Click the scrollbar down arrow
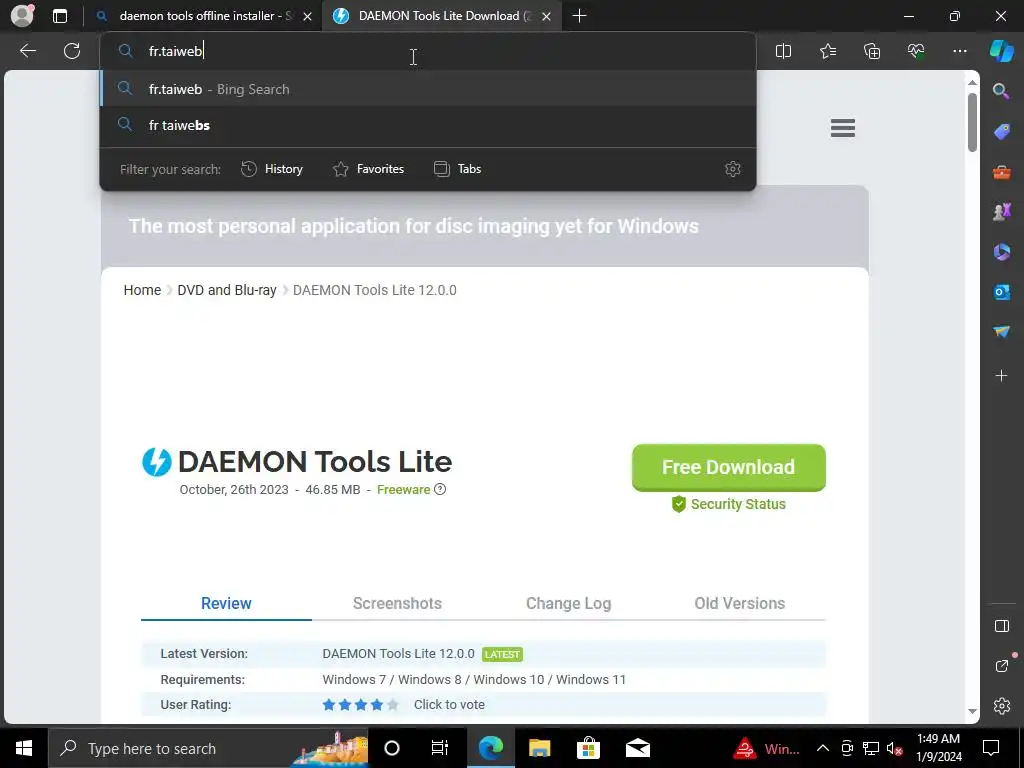Image resolution: width=1024 pixels, height=768 pixels. click(x=972, y=711)
